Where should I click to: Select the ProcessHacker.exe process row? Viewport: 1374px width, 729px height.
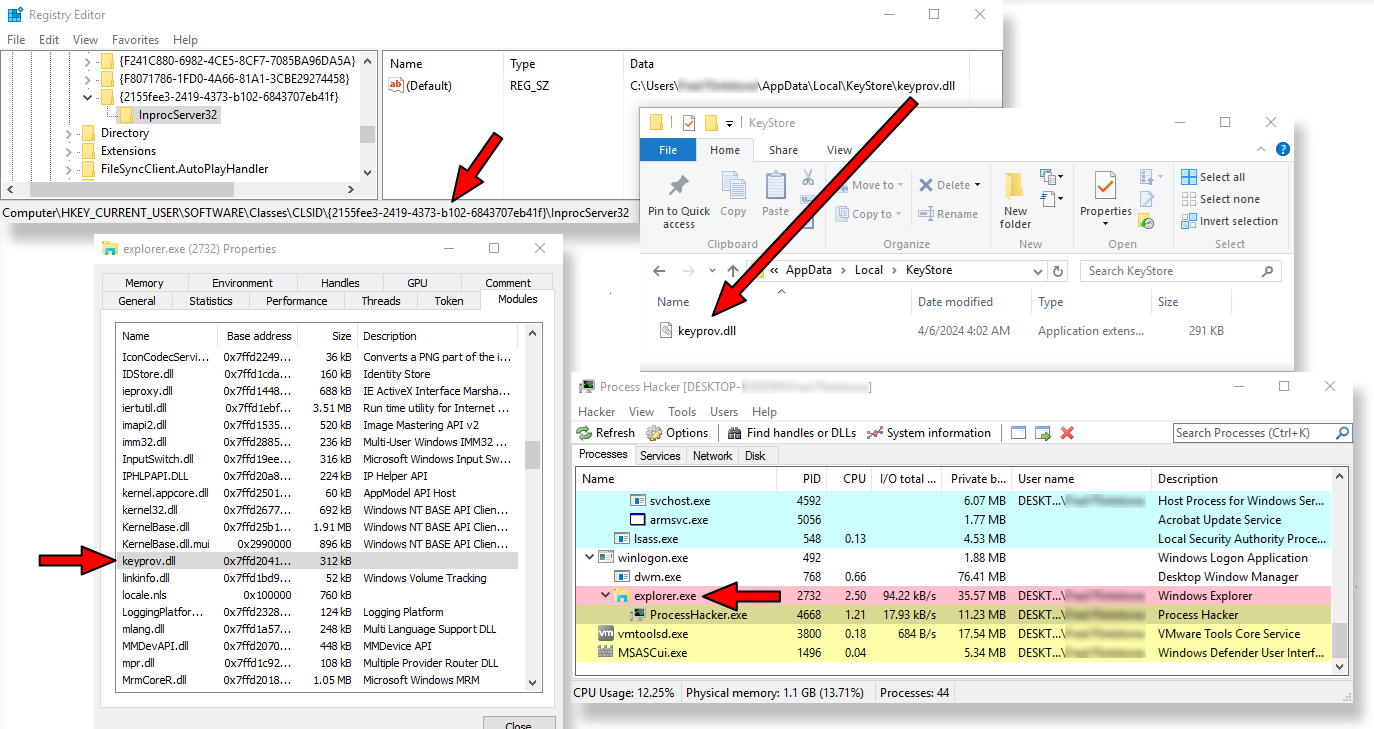pyautogui.click(x=955, y=615)
